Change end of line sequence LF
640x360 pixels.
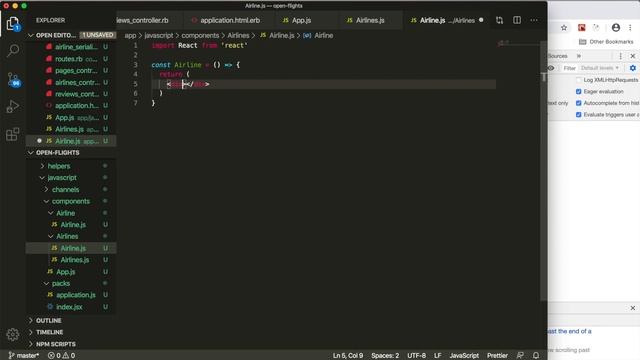coord(438,356)
